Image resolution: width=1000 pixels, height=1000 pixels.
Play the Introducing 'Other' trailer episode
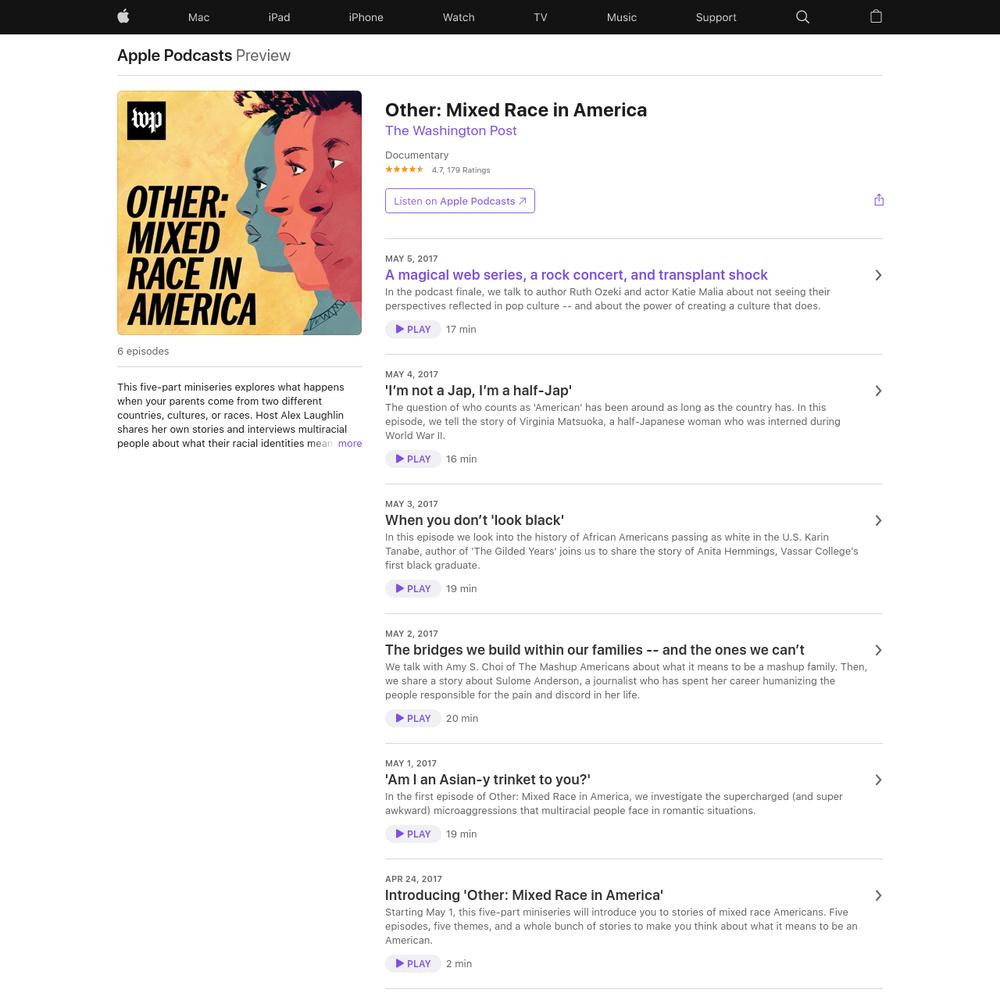413,964
